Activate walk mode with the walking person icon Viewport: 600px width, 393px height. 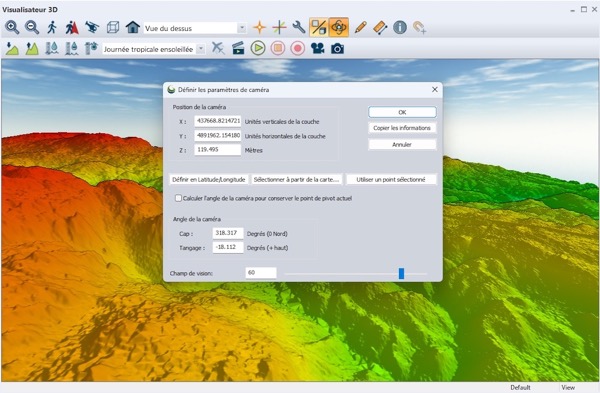point(52,28)
